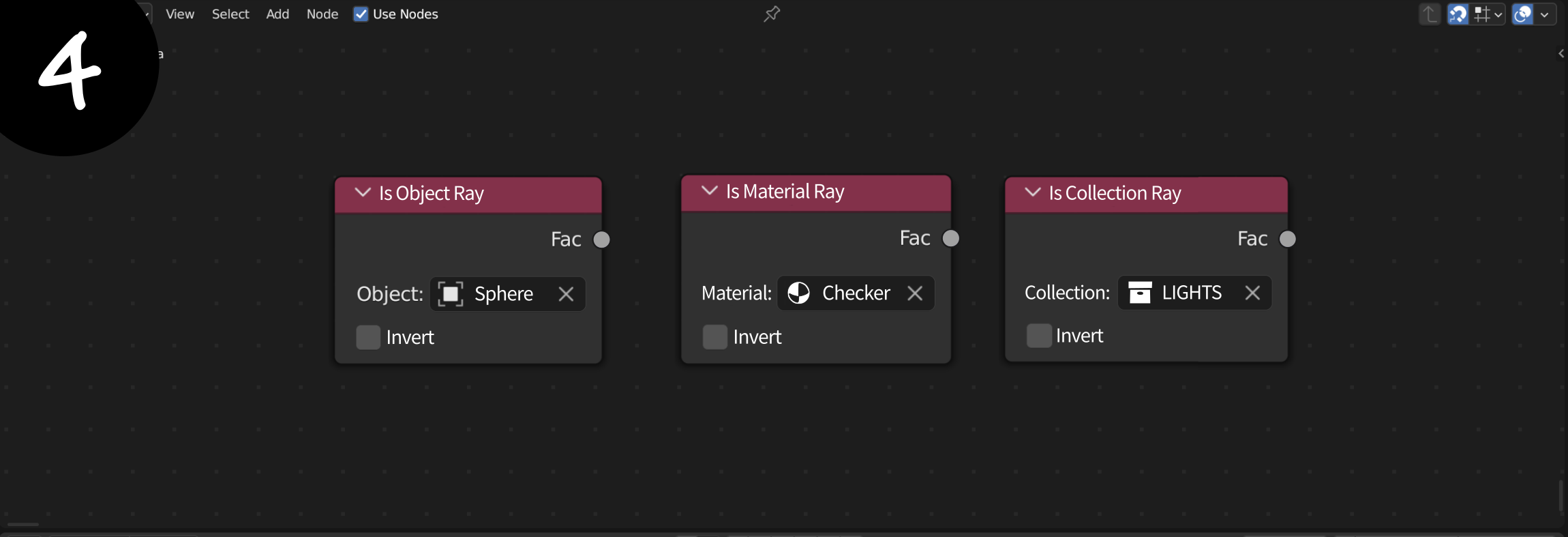The width and height of the screenshot is (1568, 537).
Task: Clear the LIGHTS collection selection
Action: click(1252, 292)
